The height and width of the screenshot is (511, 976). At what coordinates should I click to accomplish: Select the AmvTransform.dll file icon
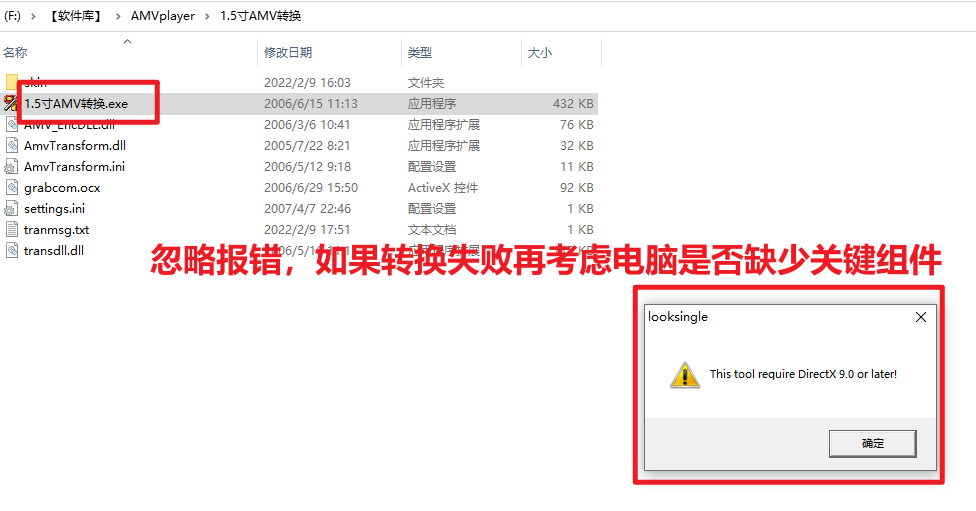coord(12,146)
